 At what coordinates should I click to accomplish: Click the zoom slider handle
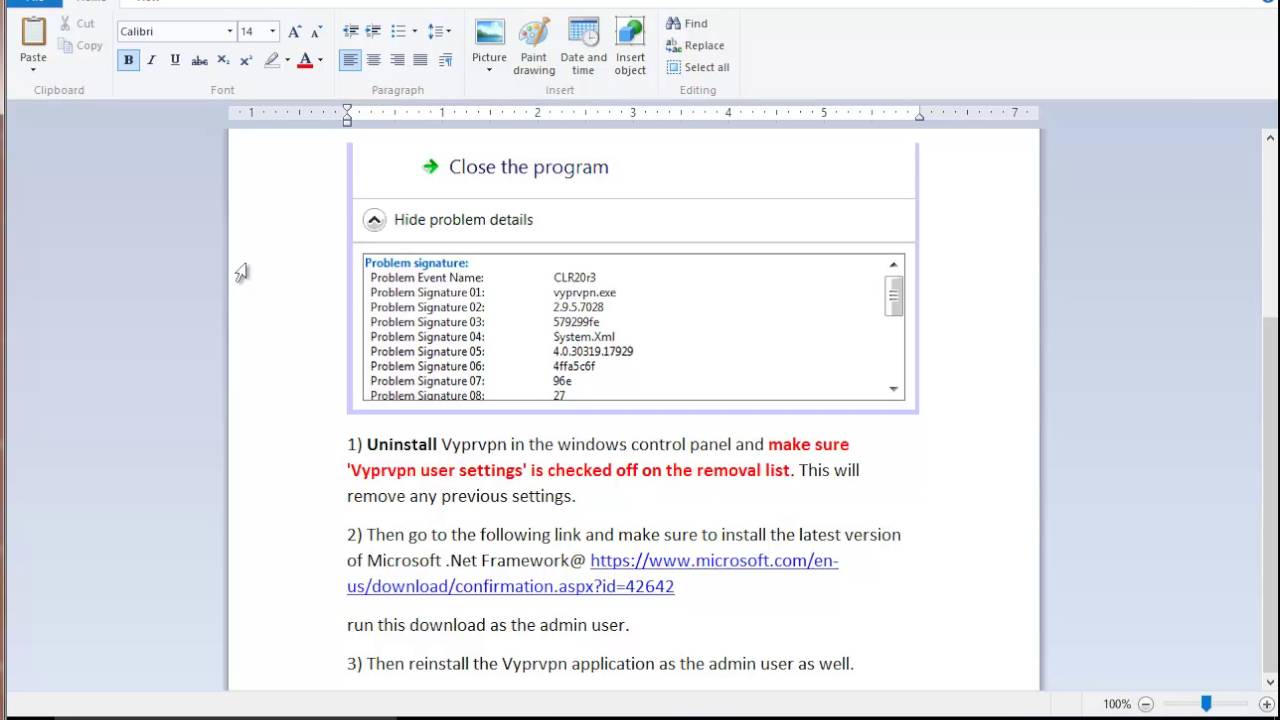coord(1206,704)
